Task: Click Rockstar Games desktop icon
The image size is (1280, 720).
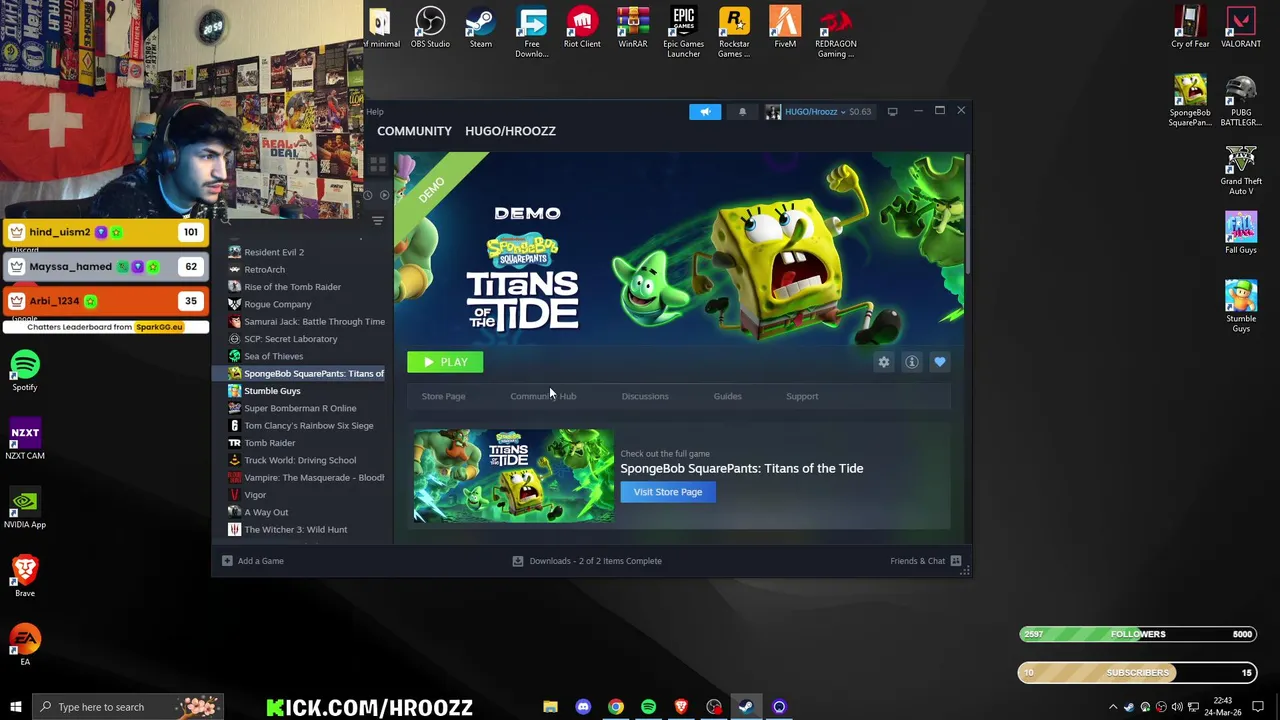Action: point(734,32)
